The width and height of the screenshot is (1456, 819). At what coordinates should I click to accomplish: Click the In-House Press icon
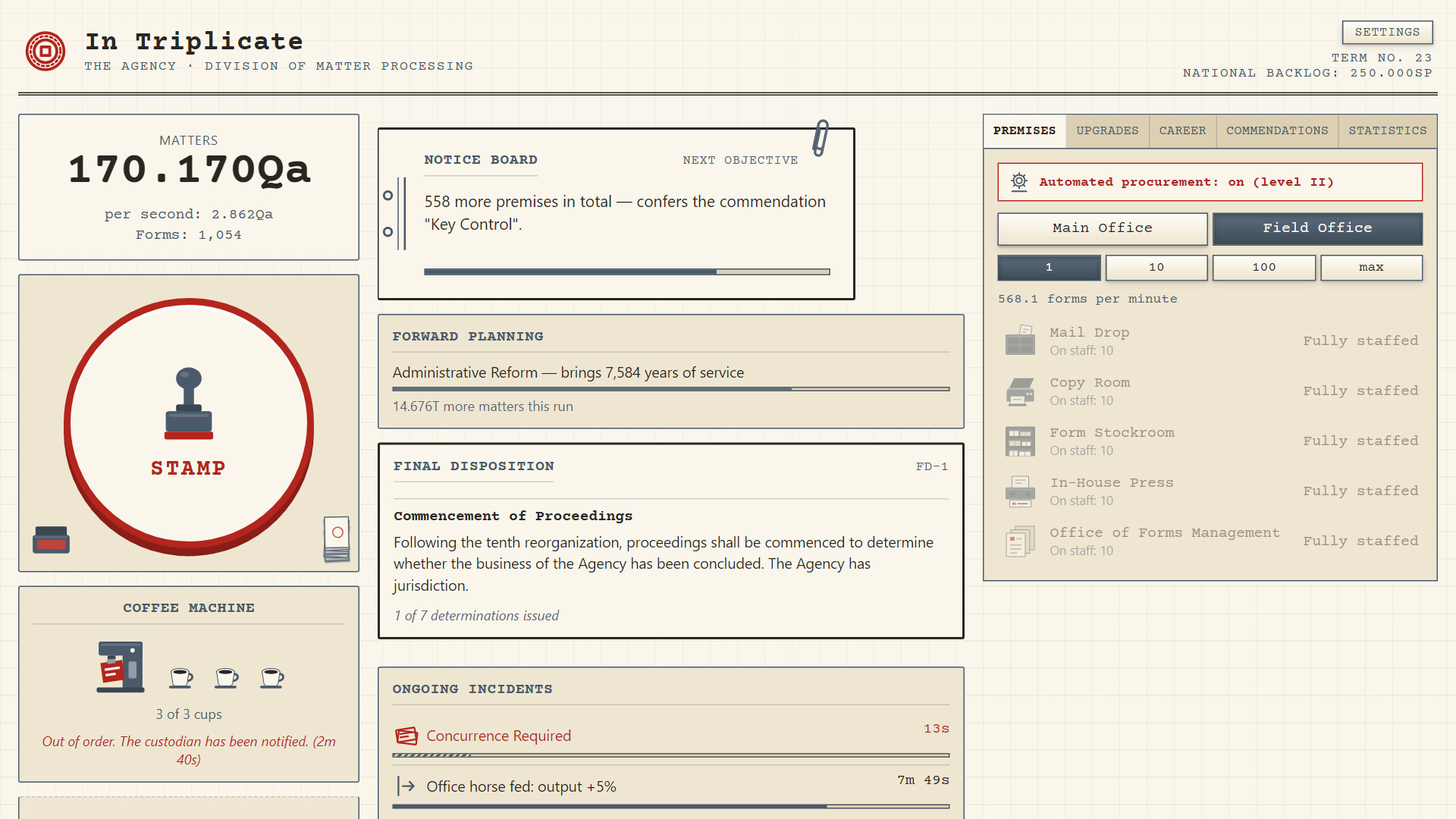pos(1020,491)
